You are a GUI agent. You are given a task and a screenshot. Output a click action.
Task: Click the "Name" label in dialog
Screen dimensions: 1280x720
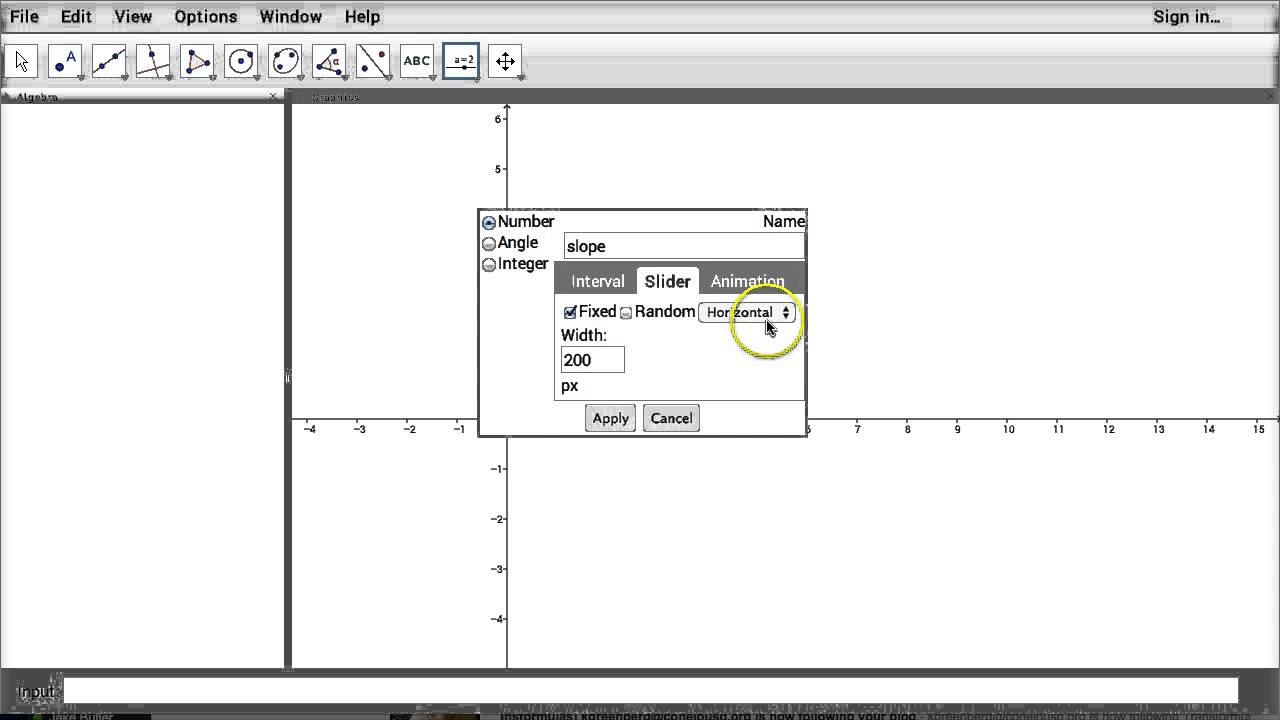[783, 222]
